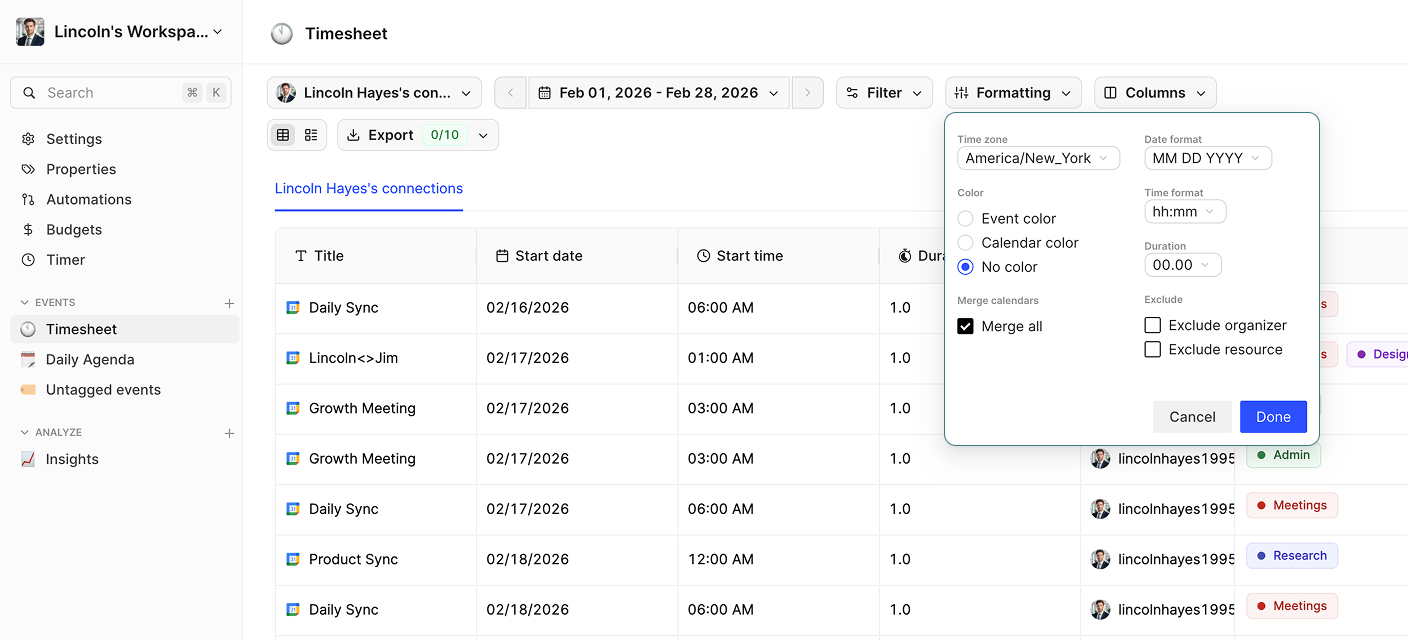This screenshot has height=640, width=1408.
Task: Open Date format MM DD YYYY dropdown
Action: click(x=1208, y=158)
